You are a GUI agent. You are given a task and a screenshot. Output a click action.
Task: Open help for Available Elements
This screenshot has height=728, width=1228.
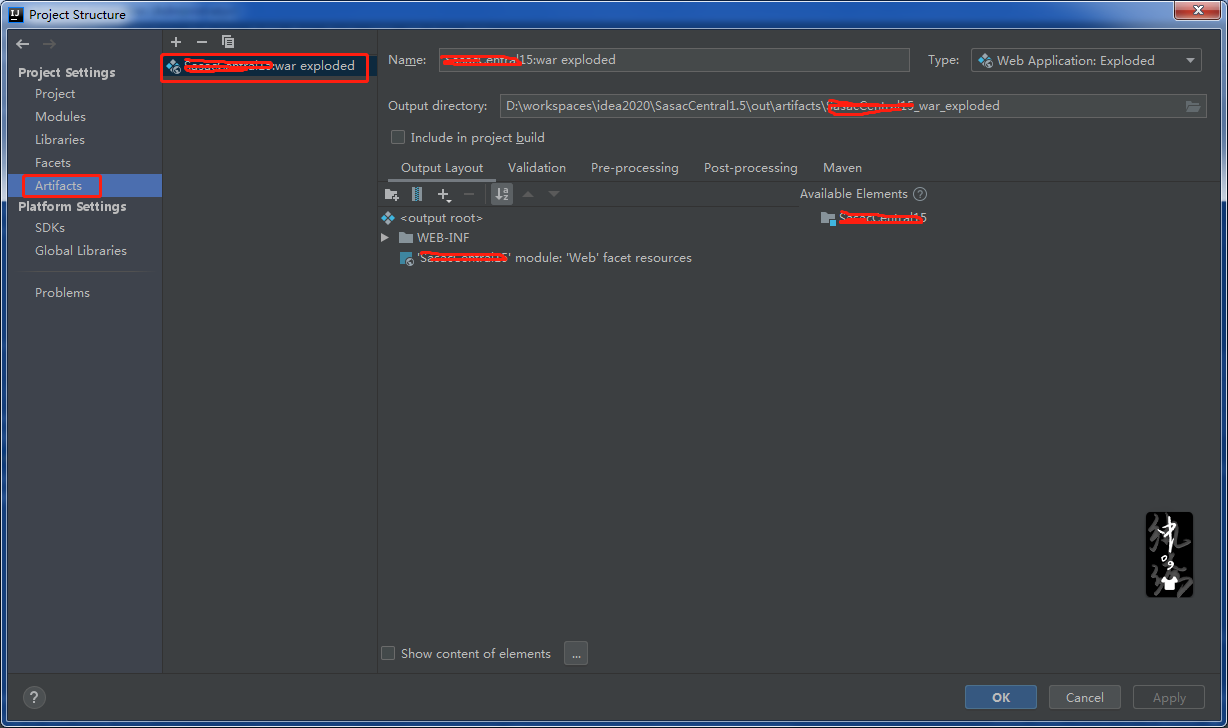coord(920,194)
